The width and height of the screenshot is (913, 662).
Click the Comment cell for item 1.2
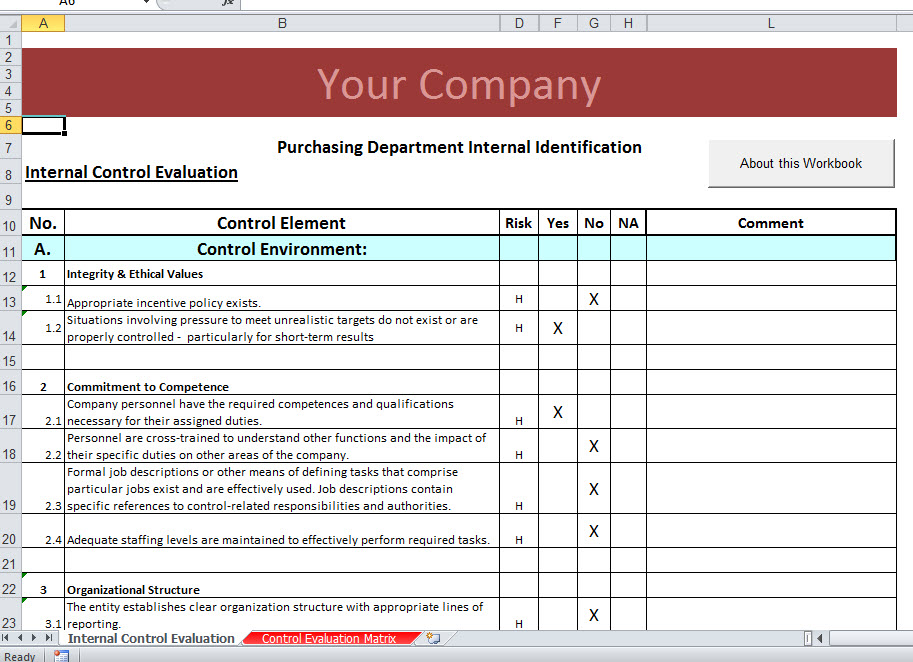tap(771, 328)
